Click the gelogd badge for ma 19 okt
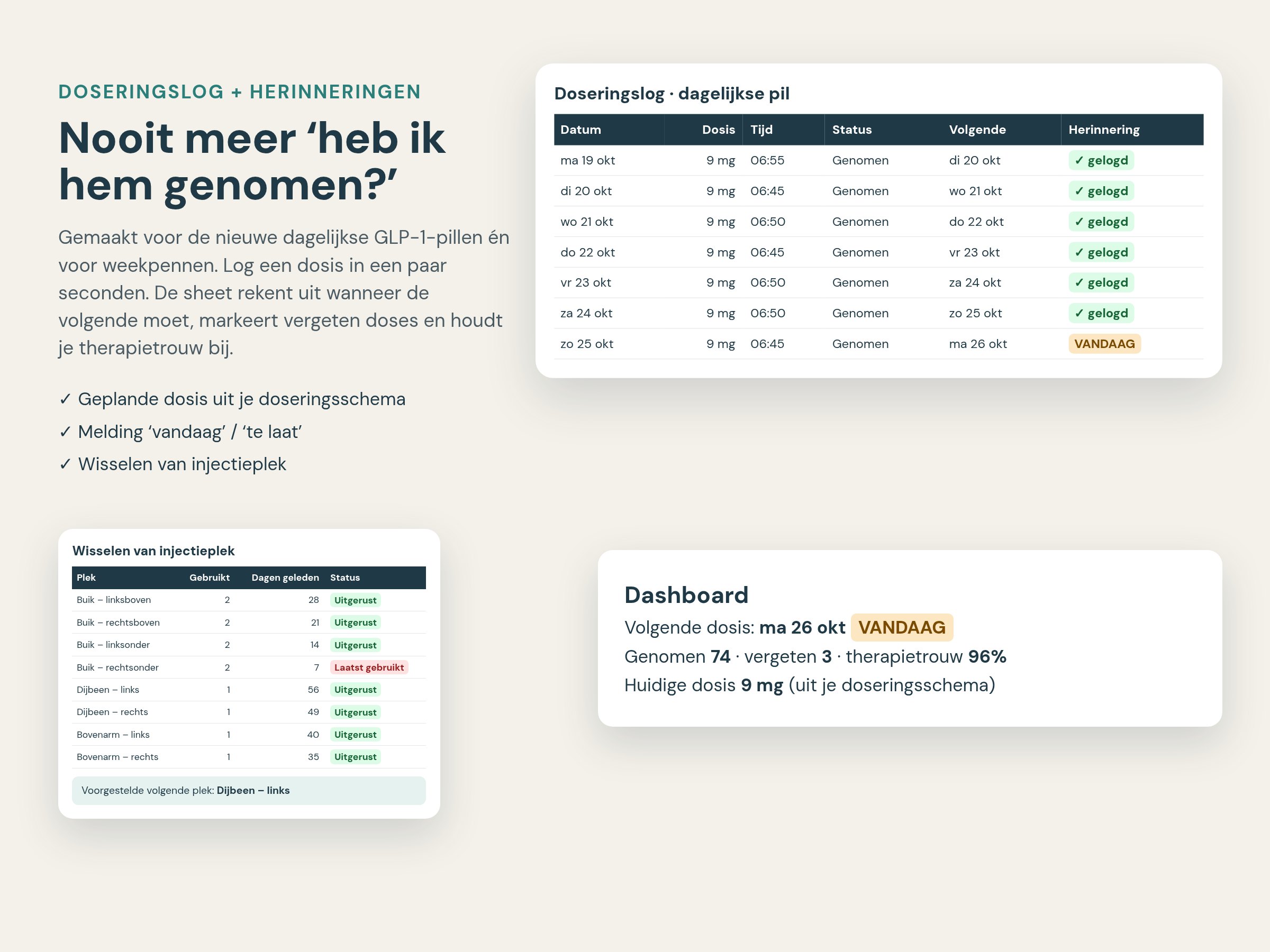This screenshot has width=1270, height=952. click(x=1101, y=160)
